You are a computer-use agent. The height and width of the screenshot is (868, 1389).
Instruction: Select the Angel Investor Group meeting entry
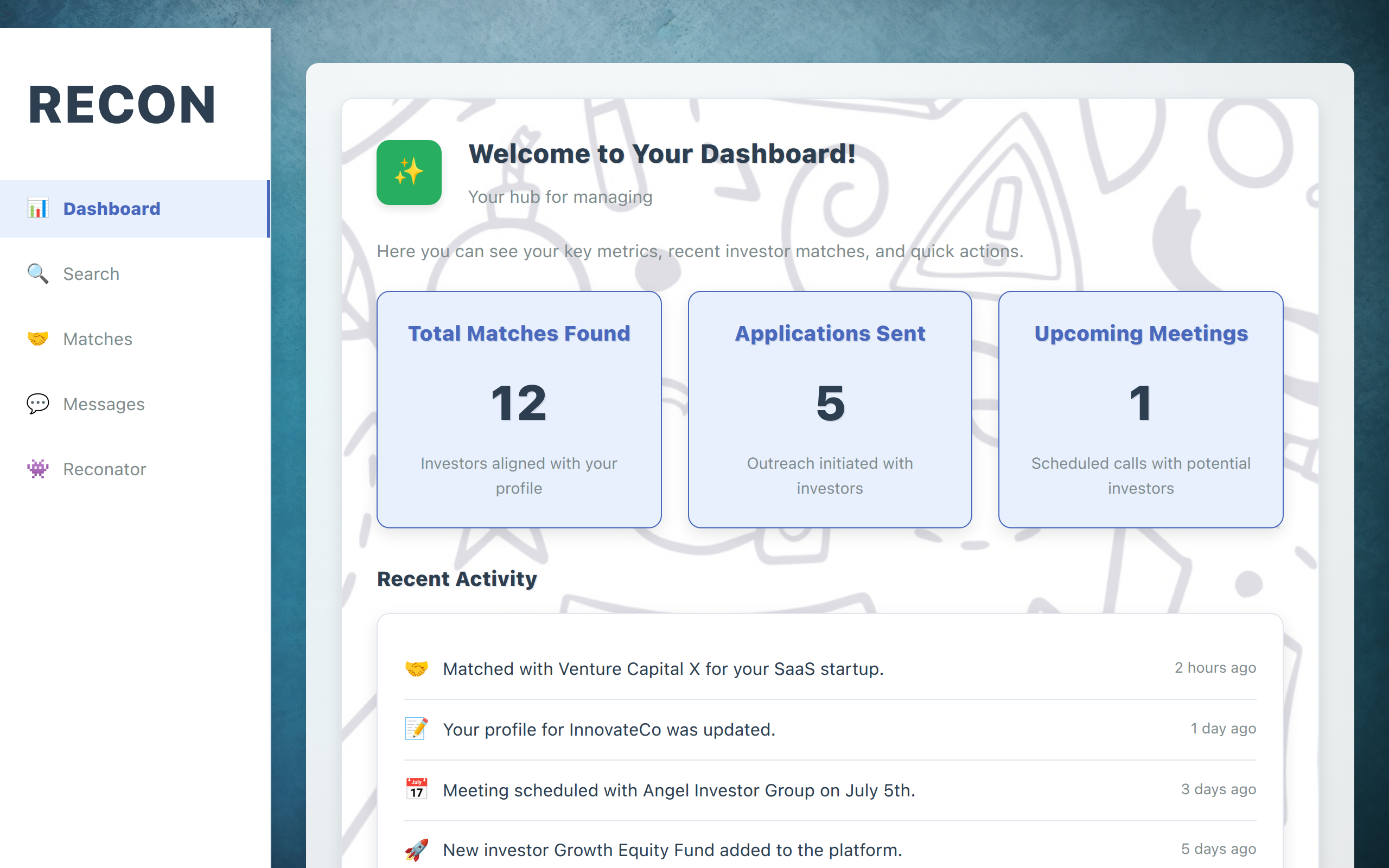[679, 790]
